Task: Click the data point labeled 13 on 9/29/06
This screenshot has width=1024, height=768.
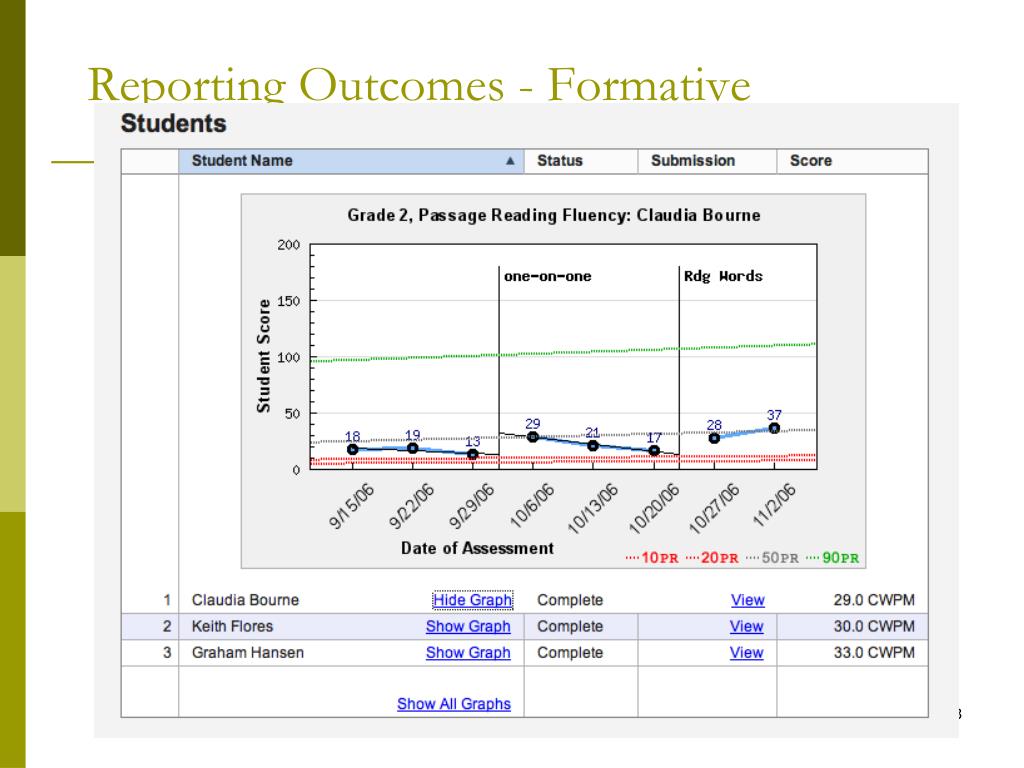Action: [473, 455]
